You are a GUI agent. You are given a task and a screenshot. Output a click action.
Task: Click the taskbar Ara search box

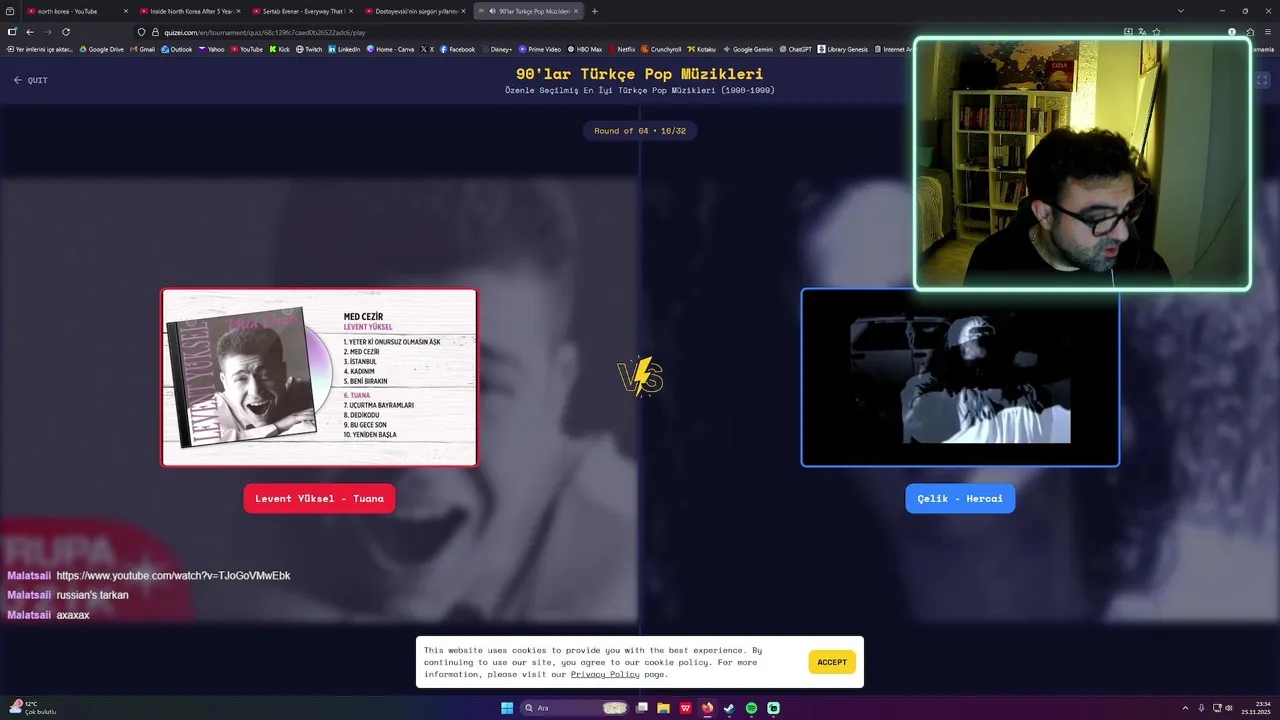pos(576,708)
